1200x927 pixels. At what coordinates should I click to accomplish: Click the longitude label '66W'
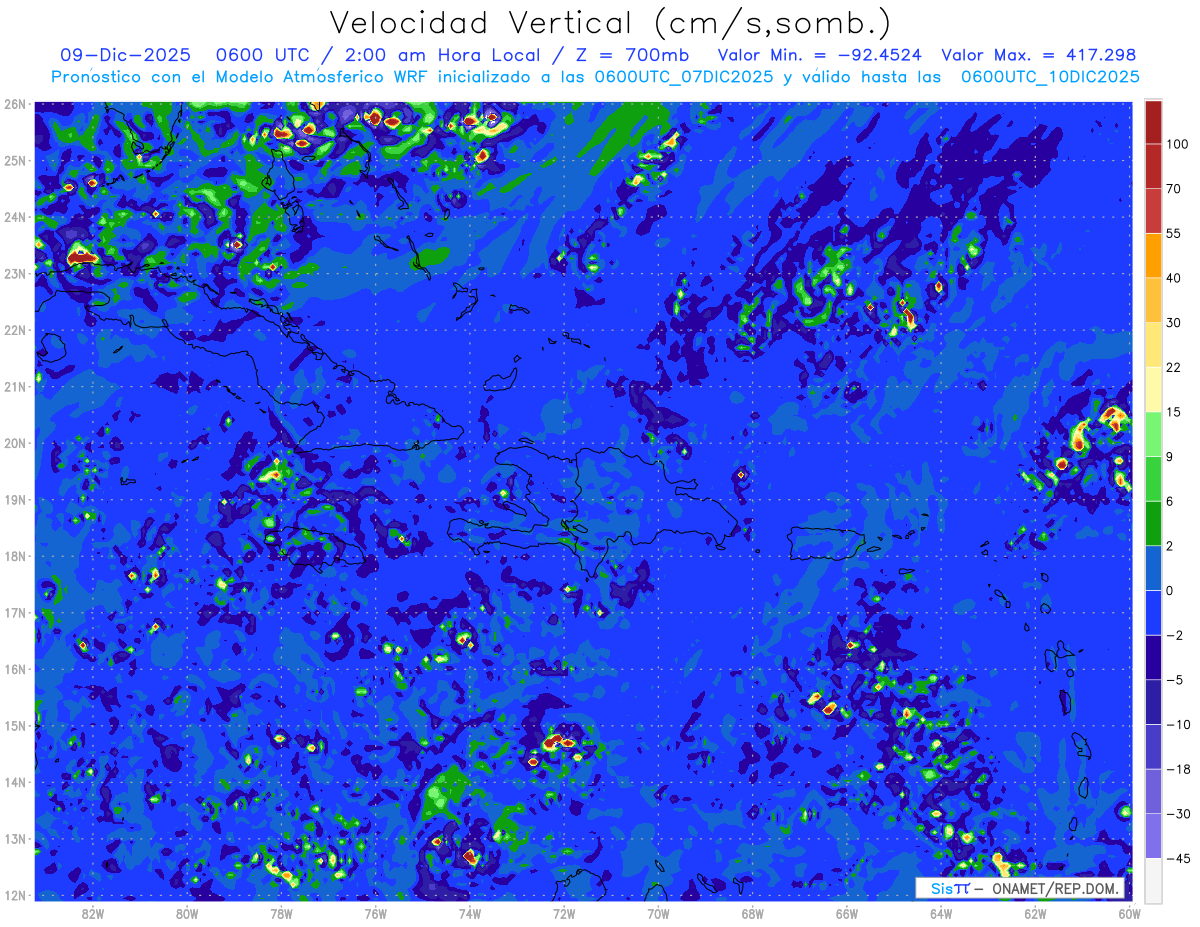(846, 913)
